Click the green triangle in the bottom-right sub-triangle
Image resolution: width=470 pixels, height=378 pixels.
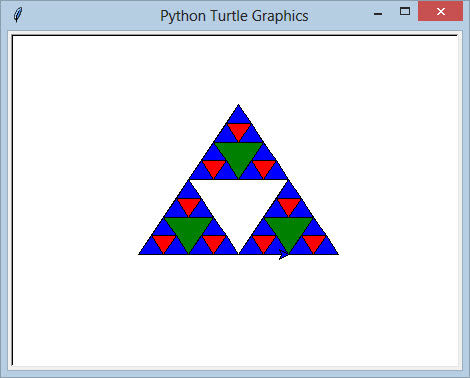(x=289, y=230)
